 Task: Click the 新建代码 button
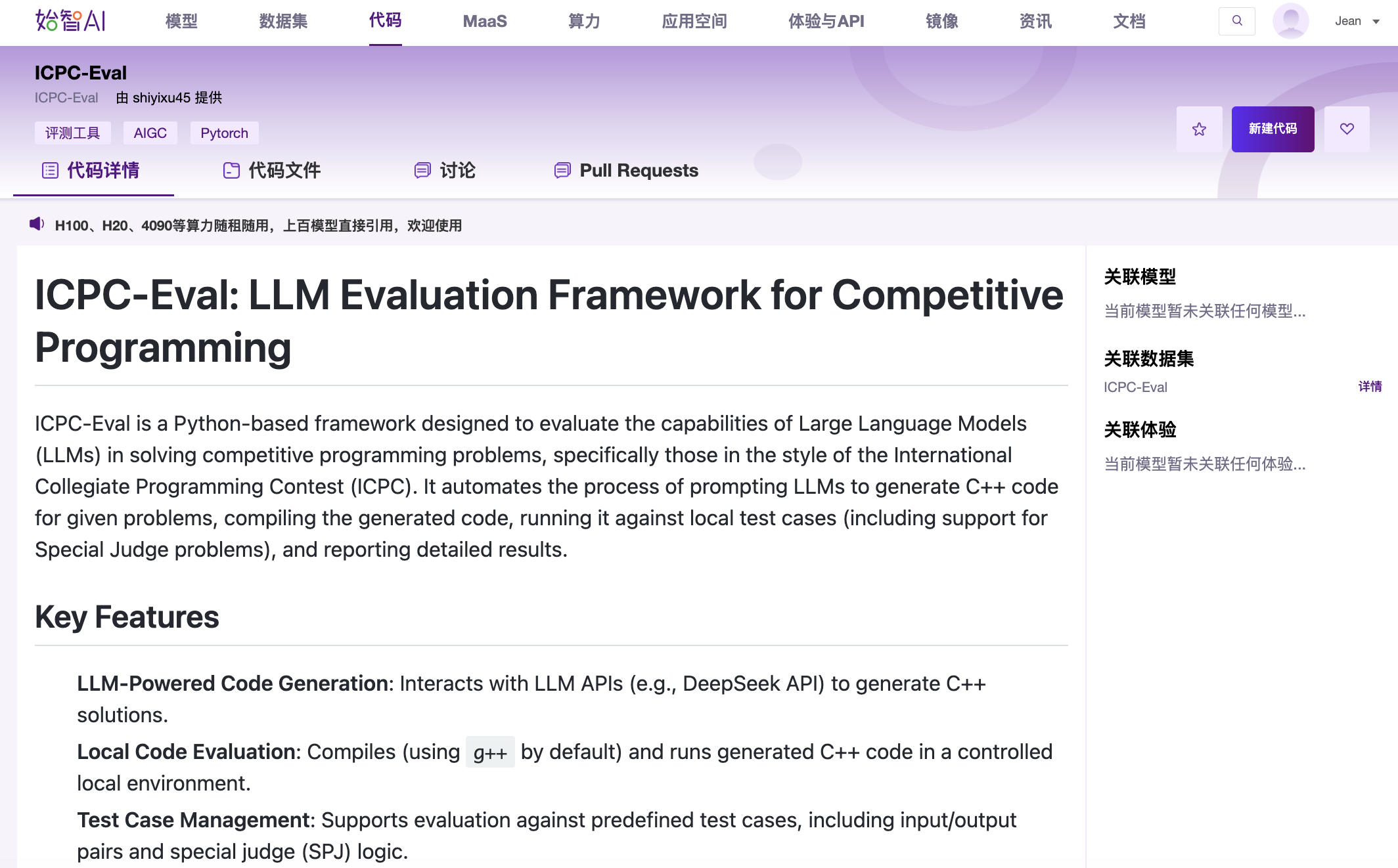click(1273, 129)
